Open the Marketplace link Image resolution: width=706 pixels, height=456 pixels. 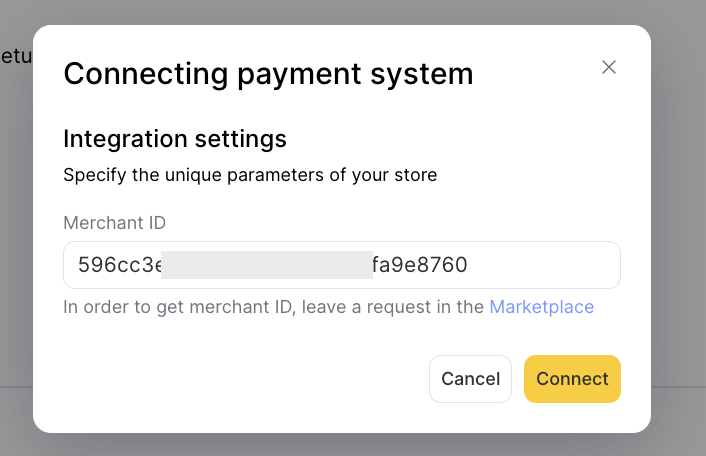coord(542,307)
